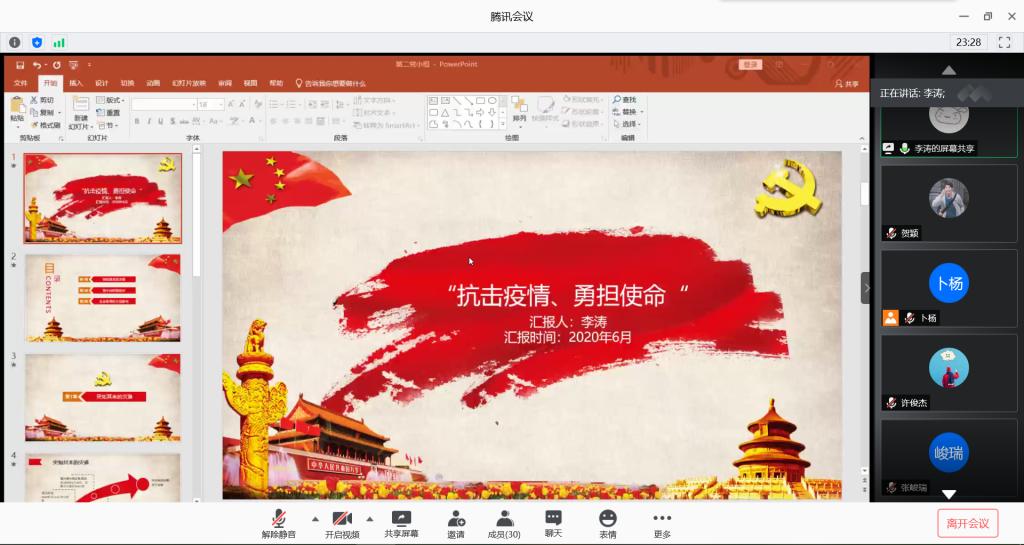
Task: Click the 离开会议 leave meeting button
Action: point(967,523)
